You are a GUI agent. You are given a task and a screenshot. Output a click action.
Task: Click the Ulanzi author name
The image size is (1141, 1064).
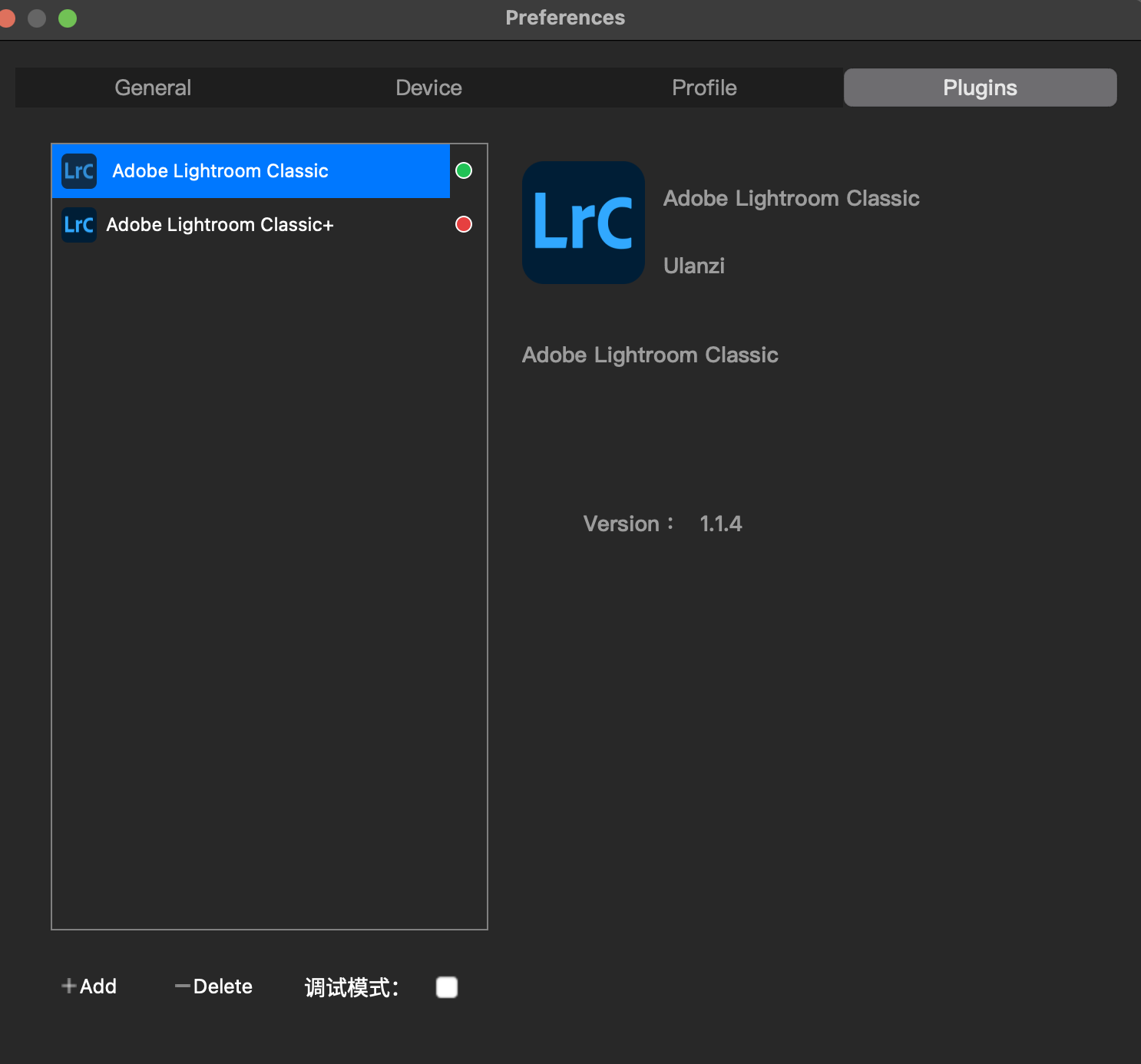coord(694,266)
